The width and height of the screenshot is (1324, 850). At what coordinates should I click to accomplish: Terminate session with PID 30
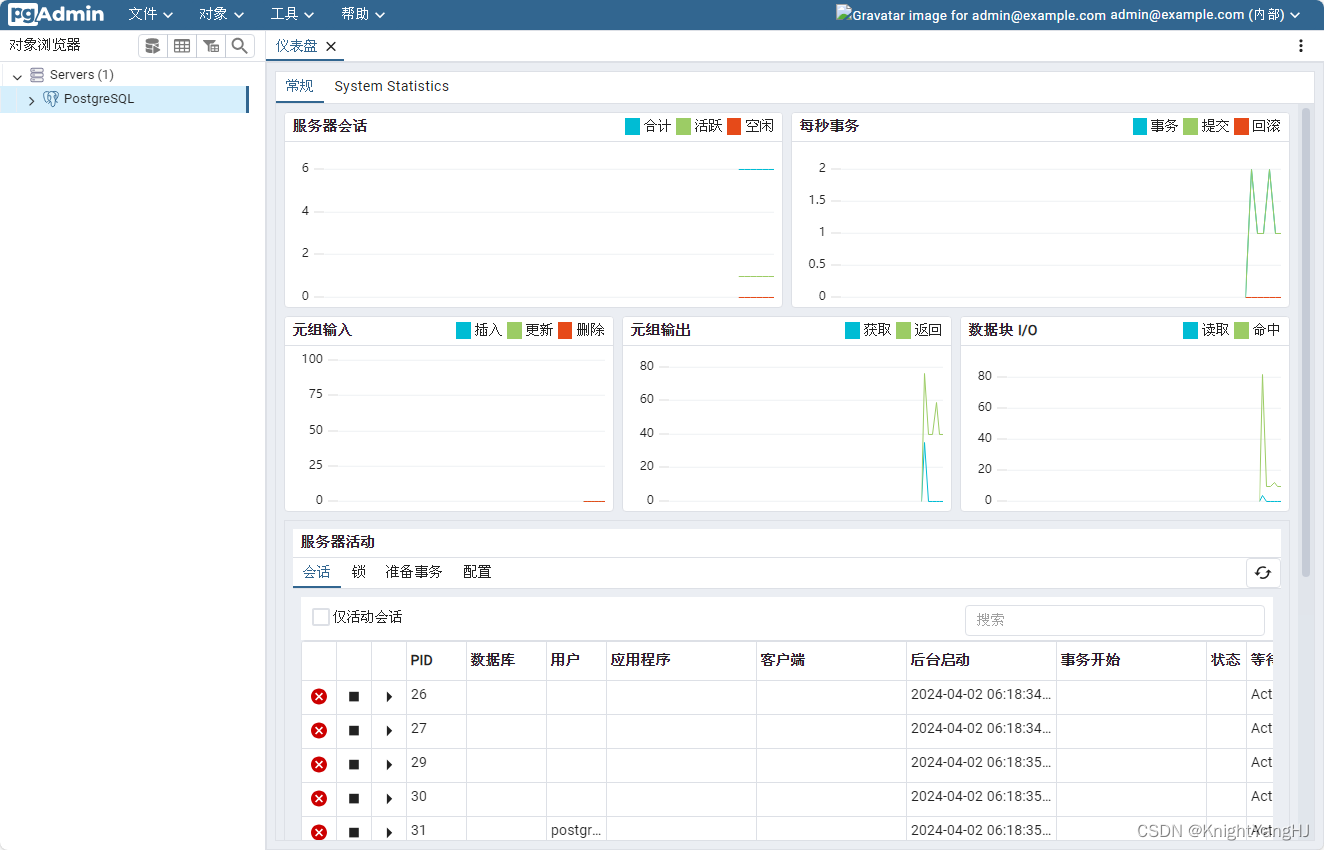pyautogui.click(x=319, y=799)
